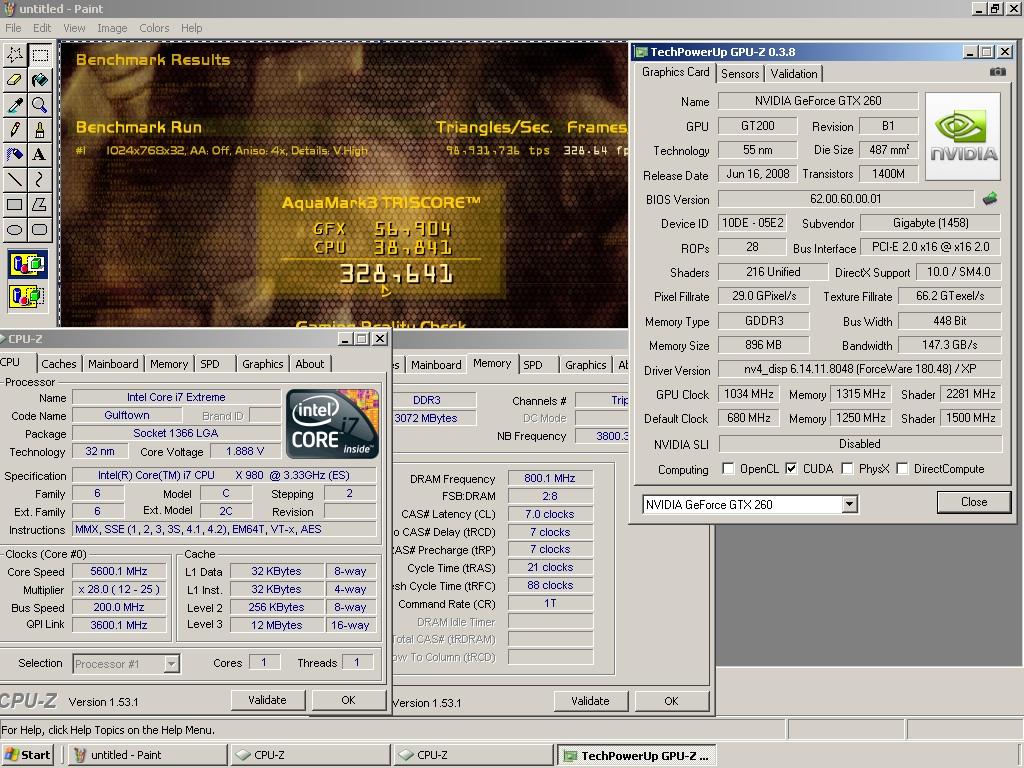Click Validate in the front CPU-Z window
Image resolution: width=1024 pixels, height=768 pixels.
tap(267, 699)
